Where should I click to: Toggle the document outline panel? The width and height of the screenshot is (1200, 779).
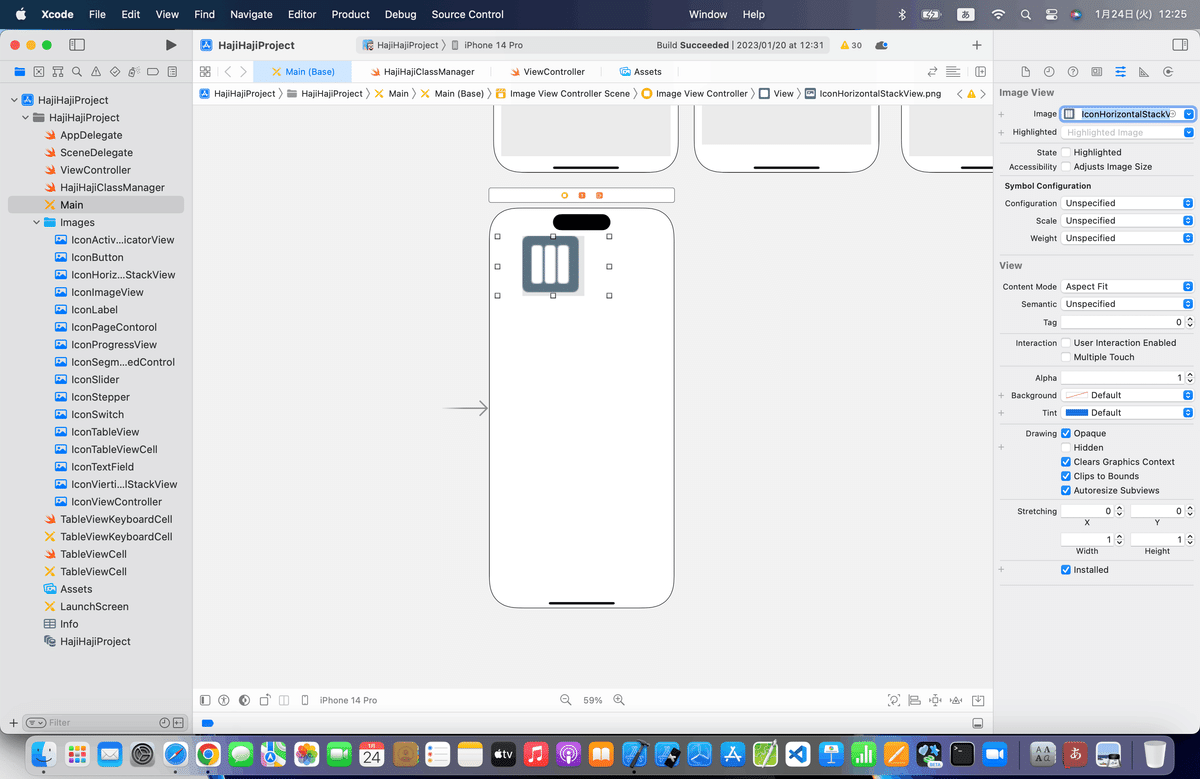point(205,700)
